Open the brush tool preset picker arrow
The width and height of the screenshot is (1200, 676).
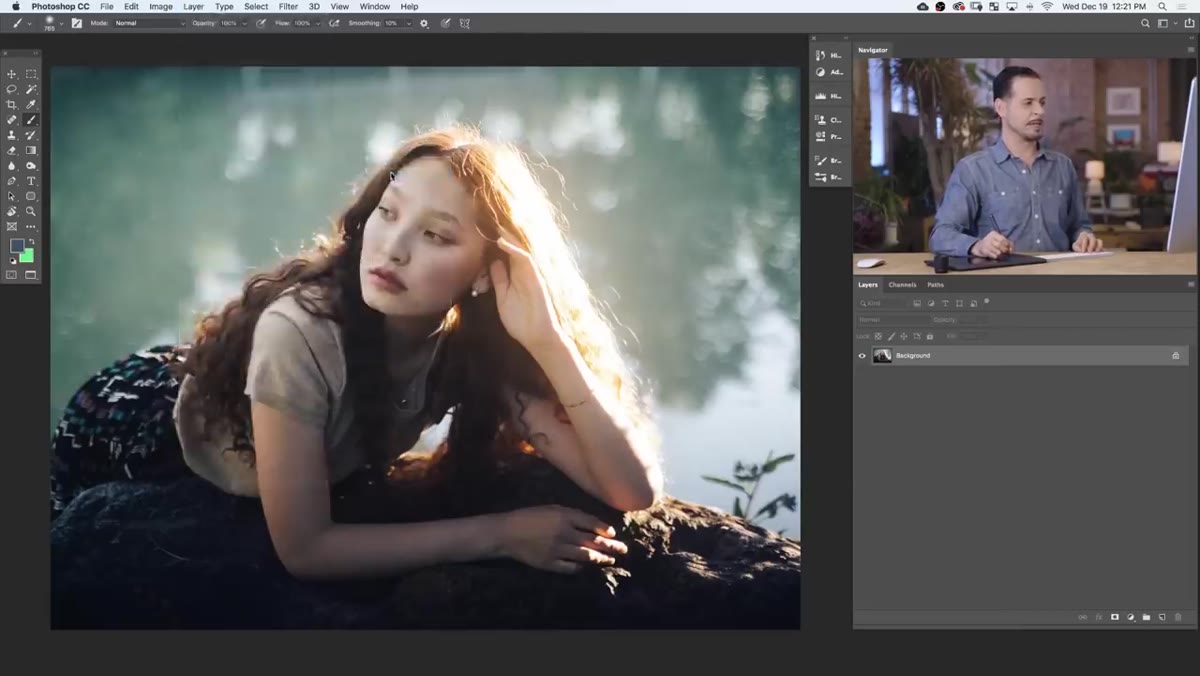coord(31,23)
